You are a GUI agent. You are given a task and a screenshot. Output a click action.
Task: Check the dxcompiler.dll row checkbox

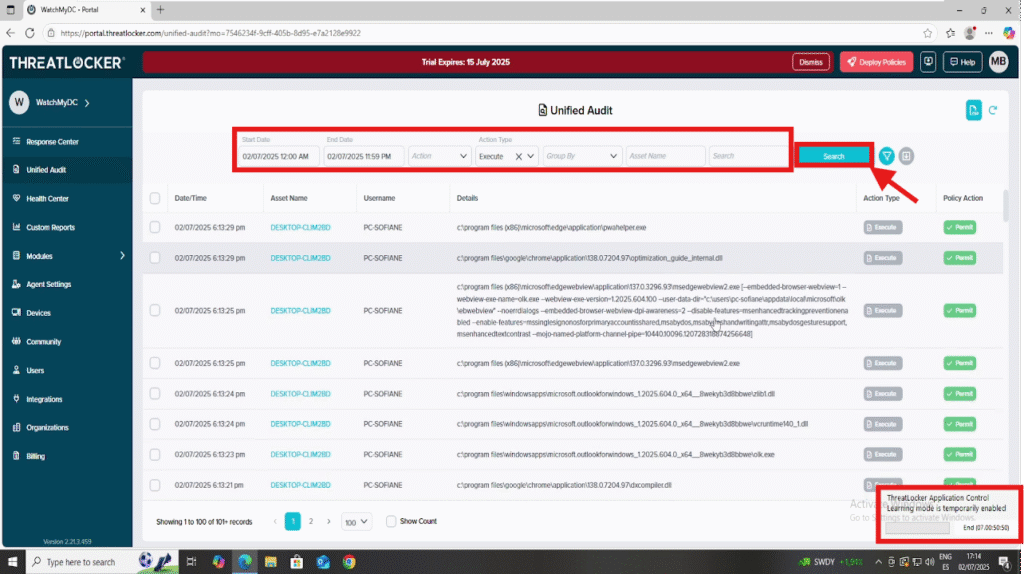tap(155, 485)
